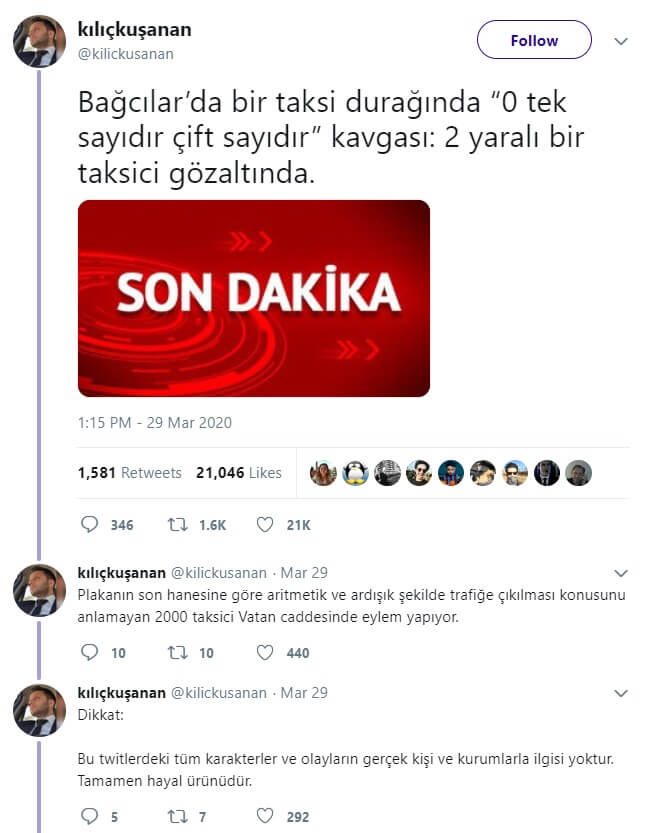Image resolution: width=654 pixels, height=833 pixels.
Task: Retweet the Dikkat tweet with 7 retweets
Action: [177, 816]
